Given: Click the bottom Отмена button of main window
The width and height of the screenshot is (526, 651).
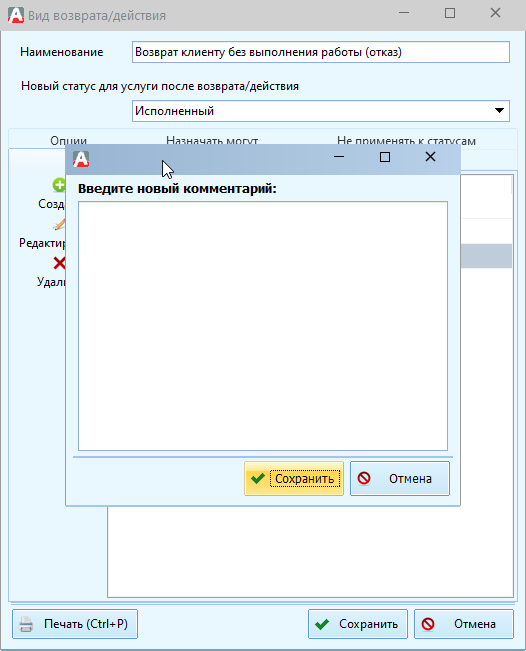Looking at the screenshot, I should (x=464, y=624).
